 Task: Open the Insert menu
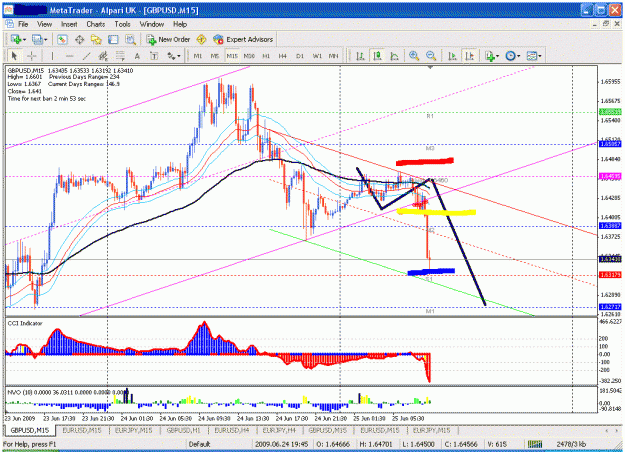pos(69,24)
